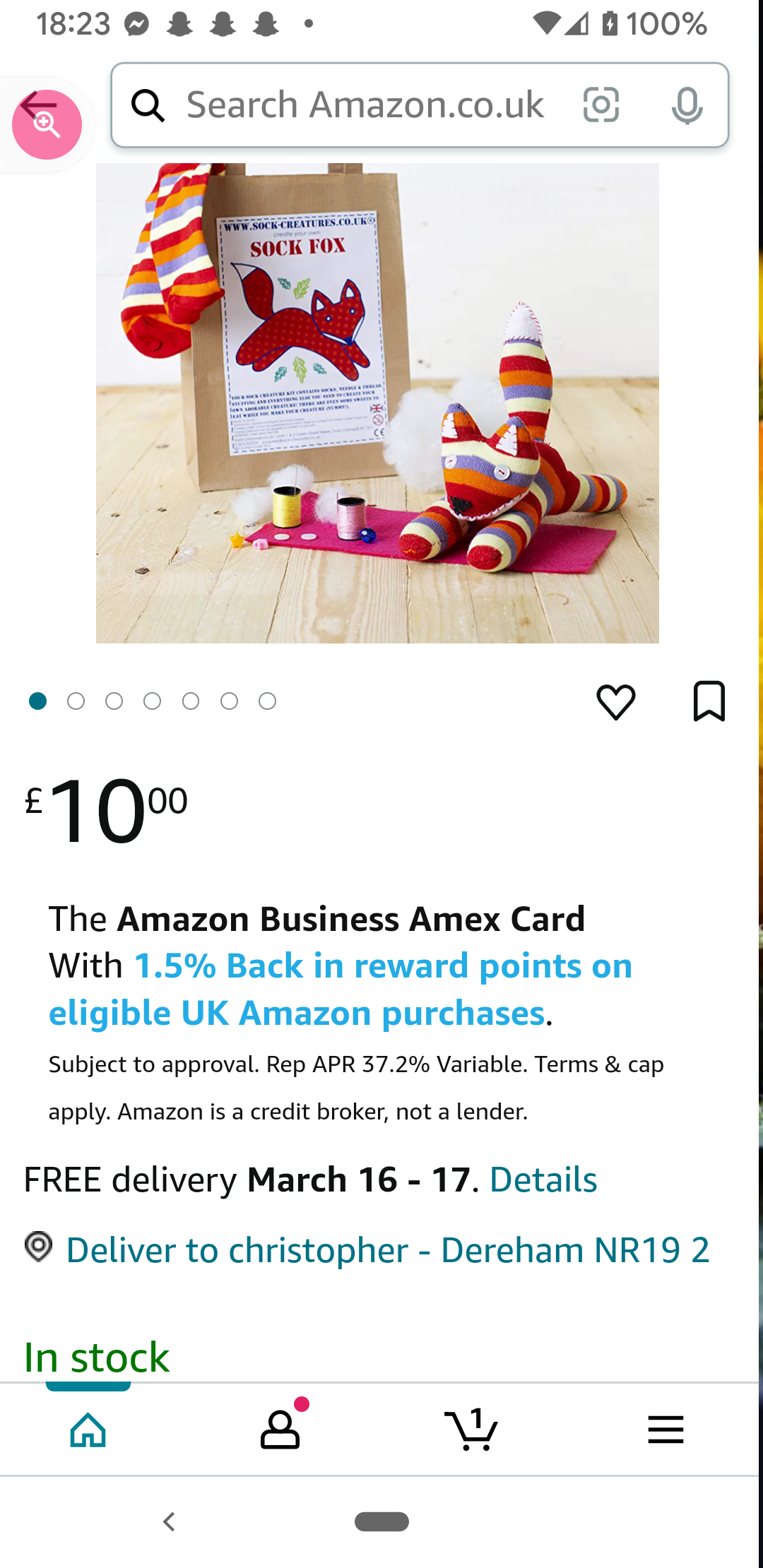Open the shopping cart with 1 item
The image size is (763, 1568).
click(x=471, y=1429)
